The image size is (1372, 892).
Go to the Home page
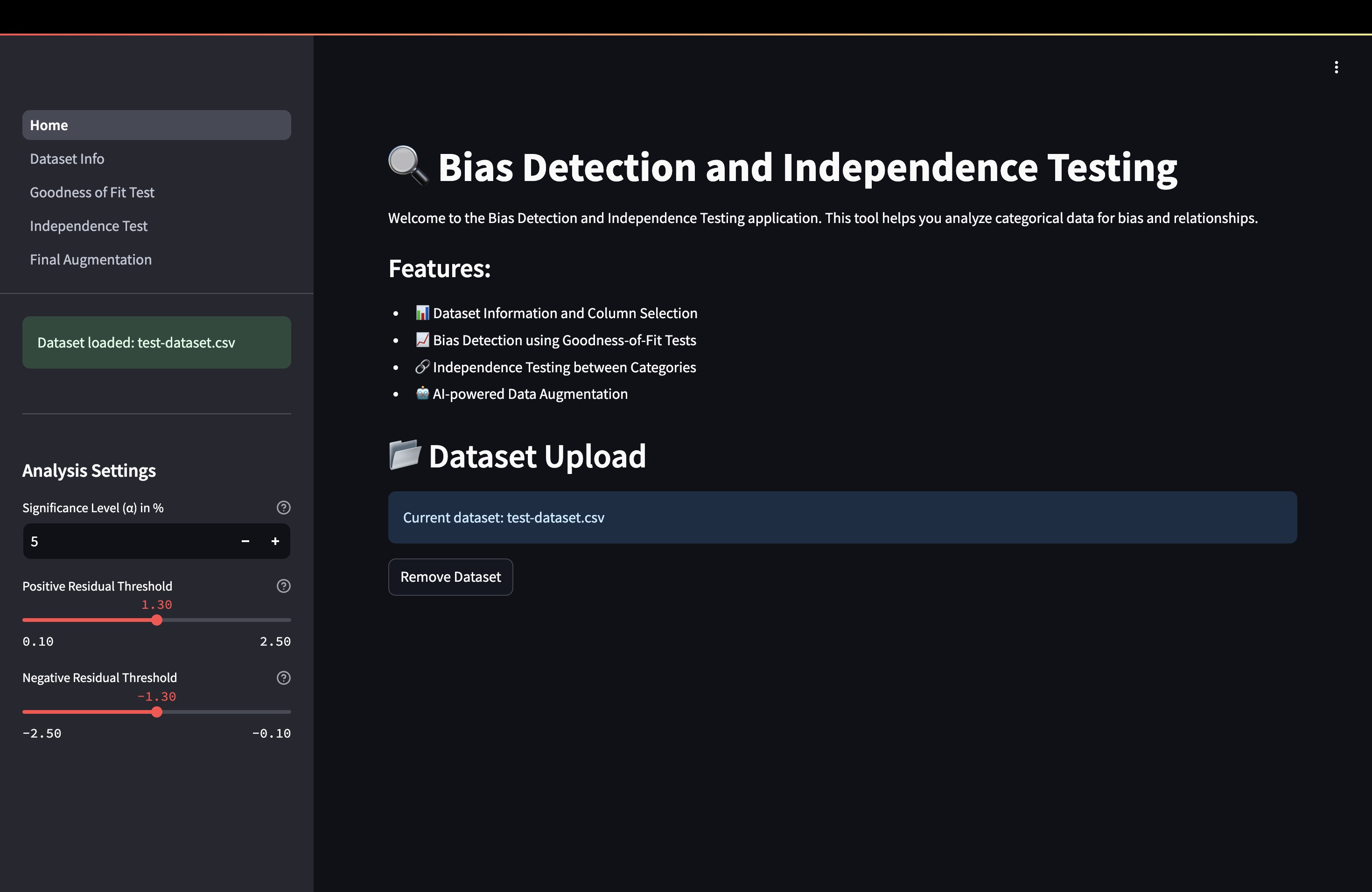point(156,125)
